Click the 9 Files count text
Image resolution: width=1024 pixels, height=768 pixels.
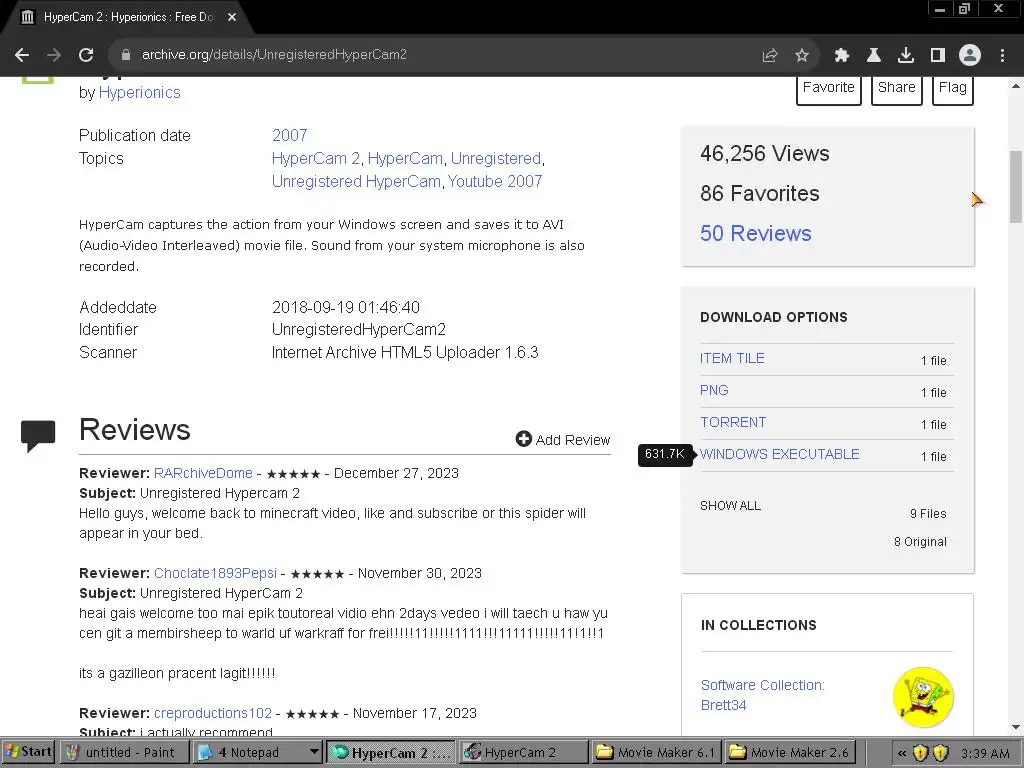pos(928,514)
